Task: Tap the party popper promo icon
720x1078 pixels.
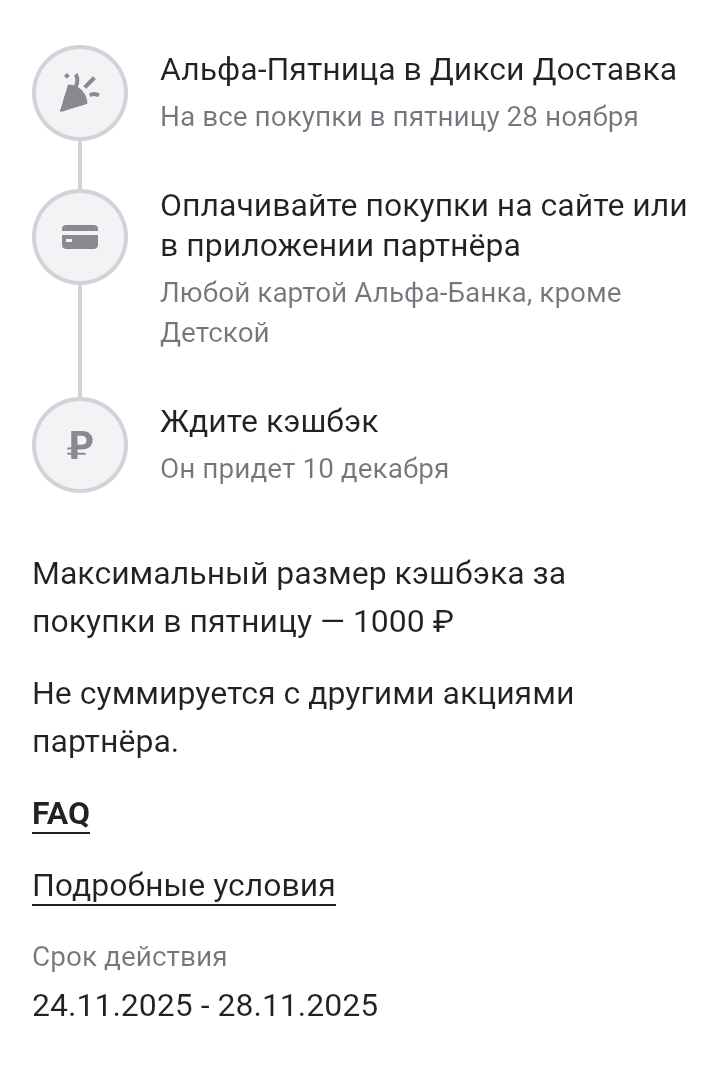Action: pos(80,93)
